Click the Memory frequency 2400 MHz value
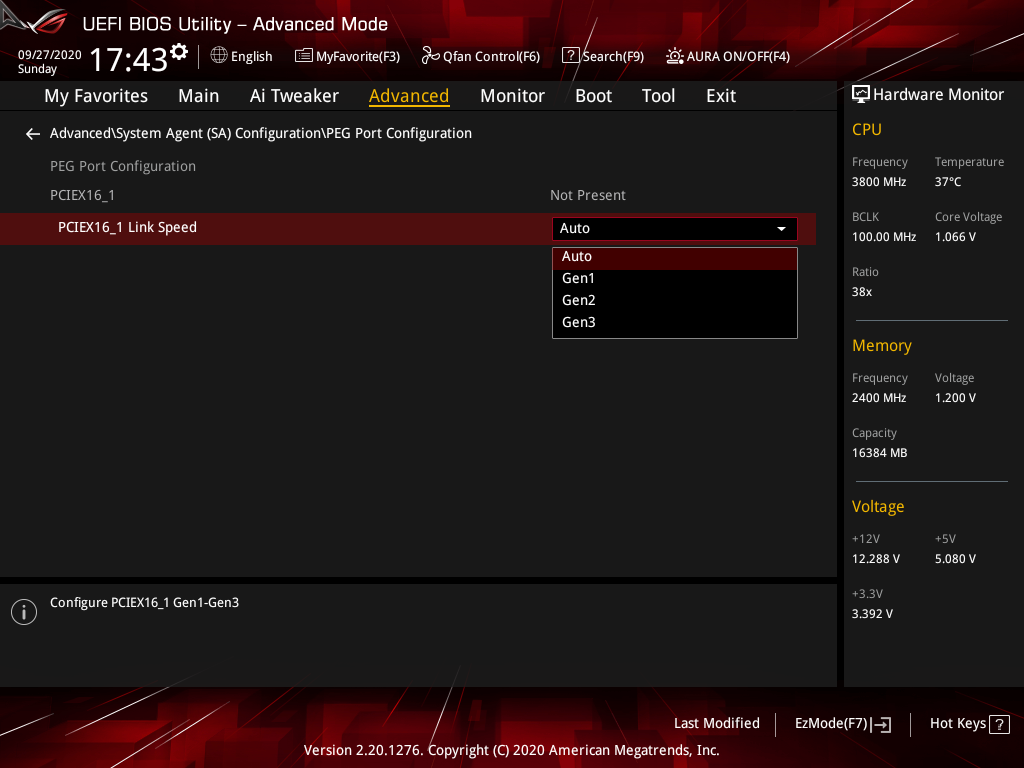The width and height of the screenshot is (1024, 768). (878, 398)
